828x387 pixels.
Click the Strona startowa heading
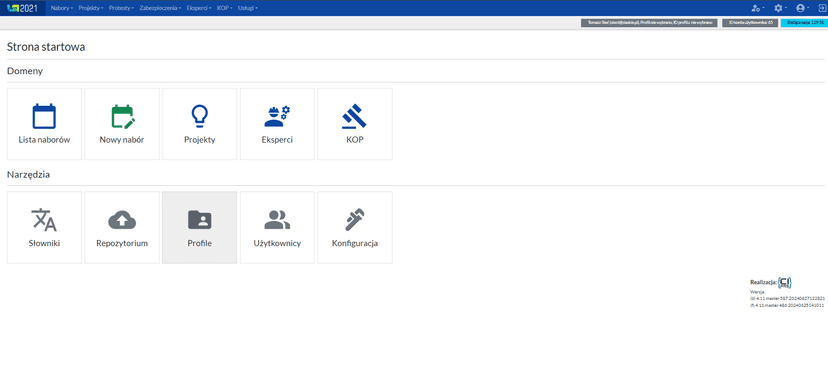[46, 47]
